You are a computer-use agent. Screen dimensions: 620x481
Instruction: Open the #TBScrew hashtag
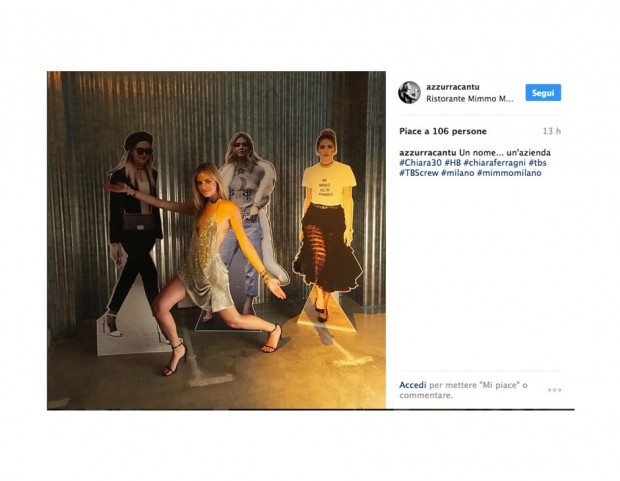pyautogui.click(x=419, y=173)
